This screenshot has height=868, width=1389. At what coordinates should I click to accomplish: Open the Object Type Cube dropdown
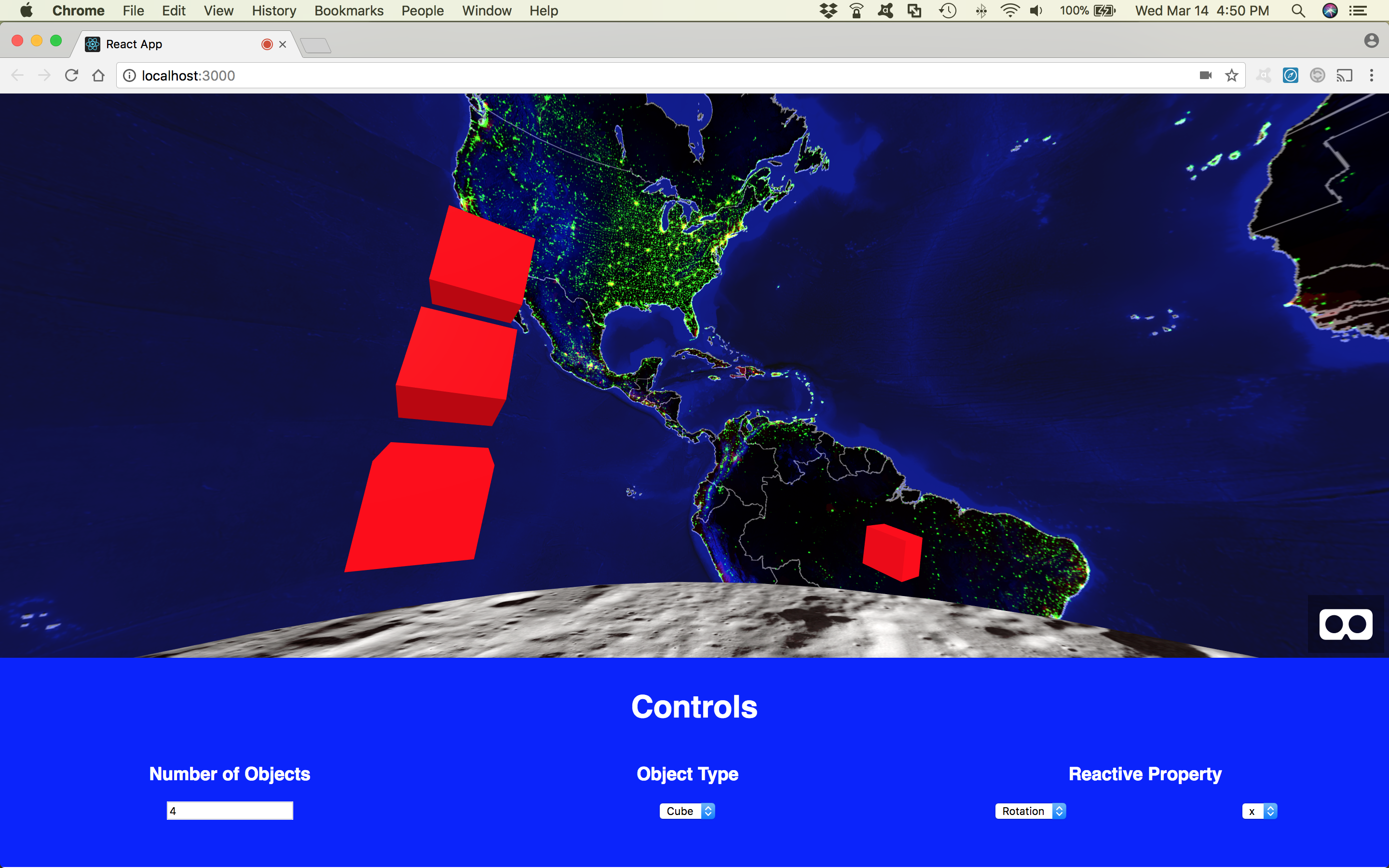point(687,811)
